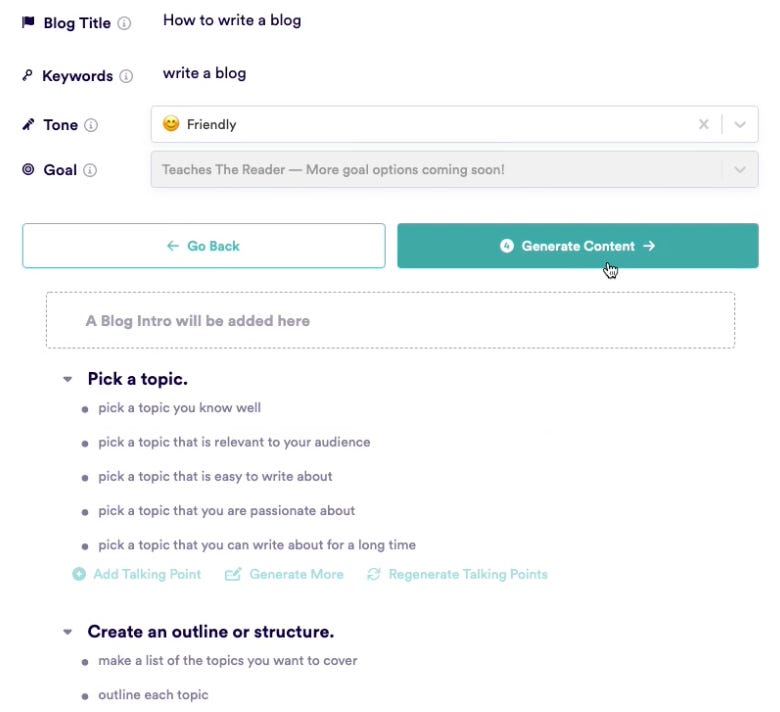Click the Generate More edit icon
The image size is (780, 712).
click(233, 574)
